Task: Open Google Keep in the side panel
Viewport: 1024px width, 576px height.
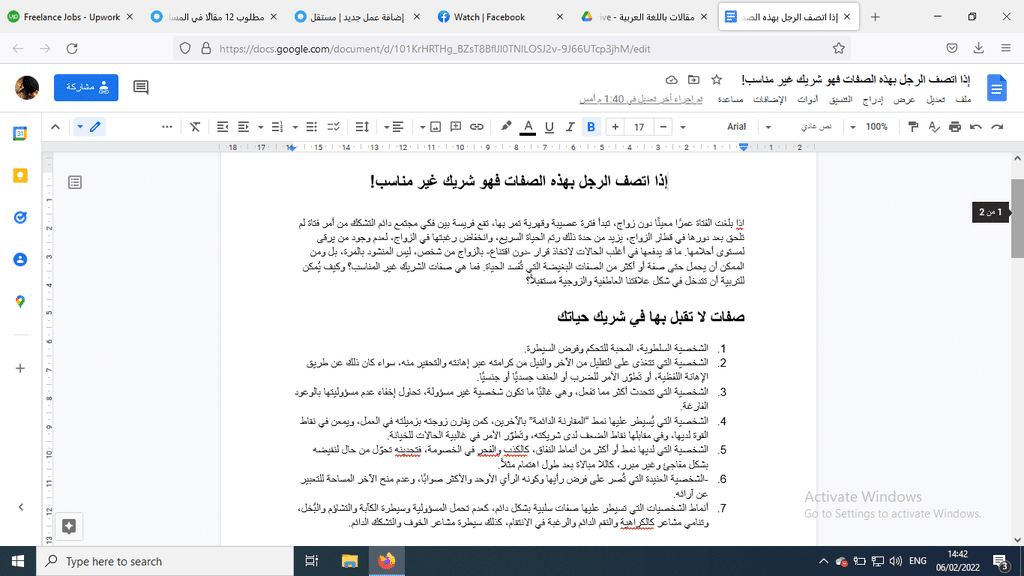Action: click(x=20, y=176)
